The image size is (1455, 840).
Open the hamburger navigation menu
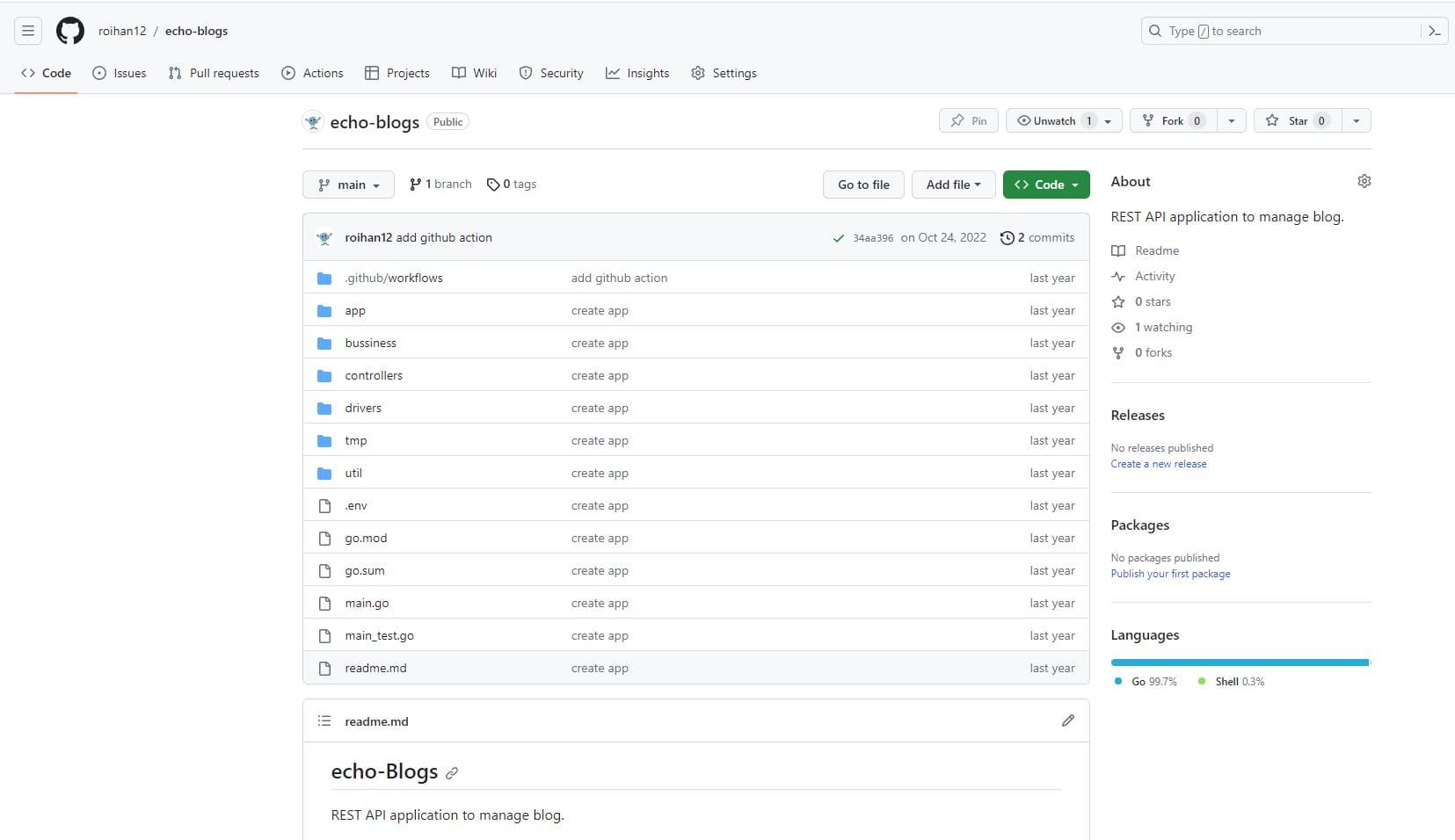point(28,31)
